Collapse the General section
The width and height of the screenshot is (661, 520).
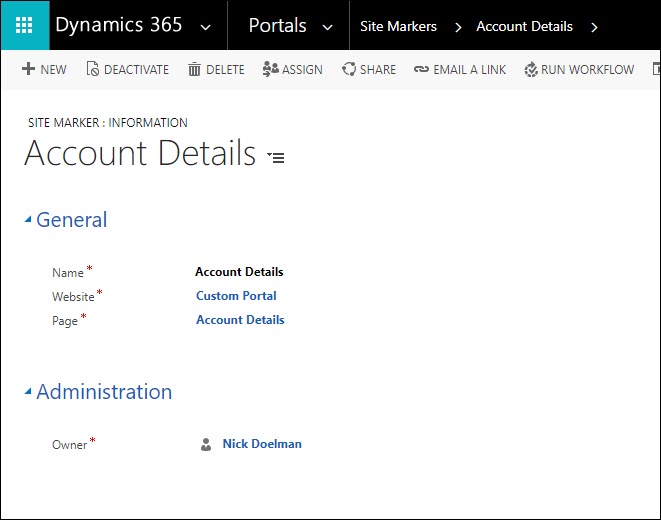[x=29, y=221]
